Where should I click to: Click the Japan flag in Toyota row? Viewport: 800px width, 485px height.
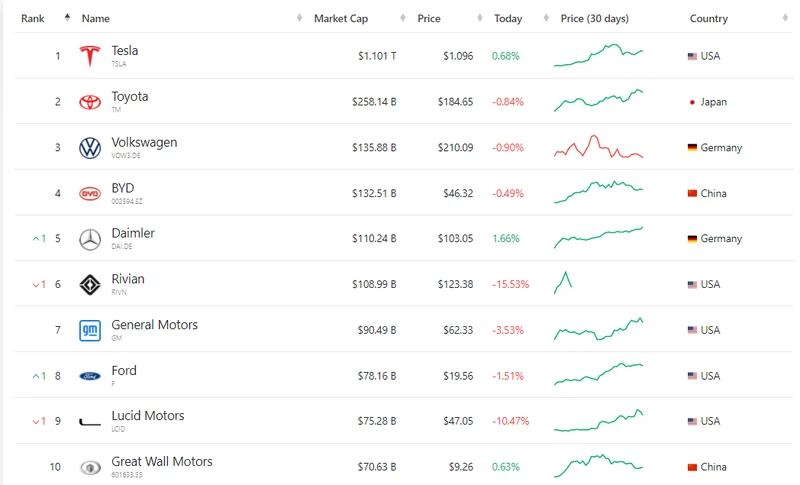coord(692,102)
